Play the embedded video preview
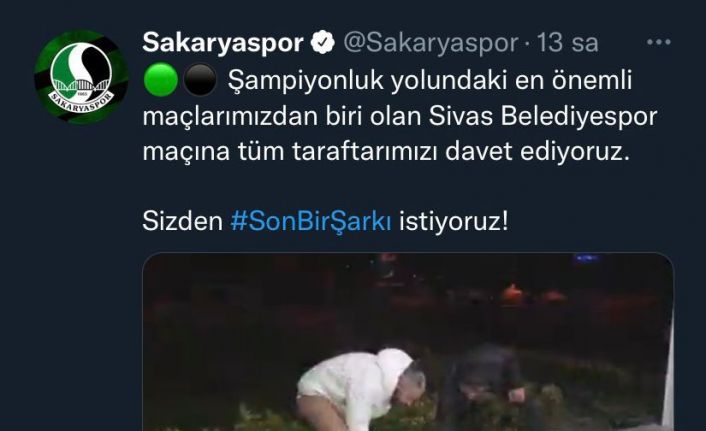This screenshot has width=706, height=431. [408, 342]
